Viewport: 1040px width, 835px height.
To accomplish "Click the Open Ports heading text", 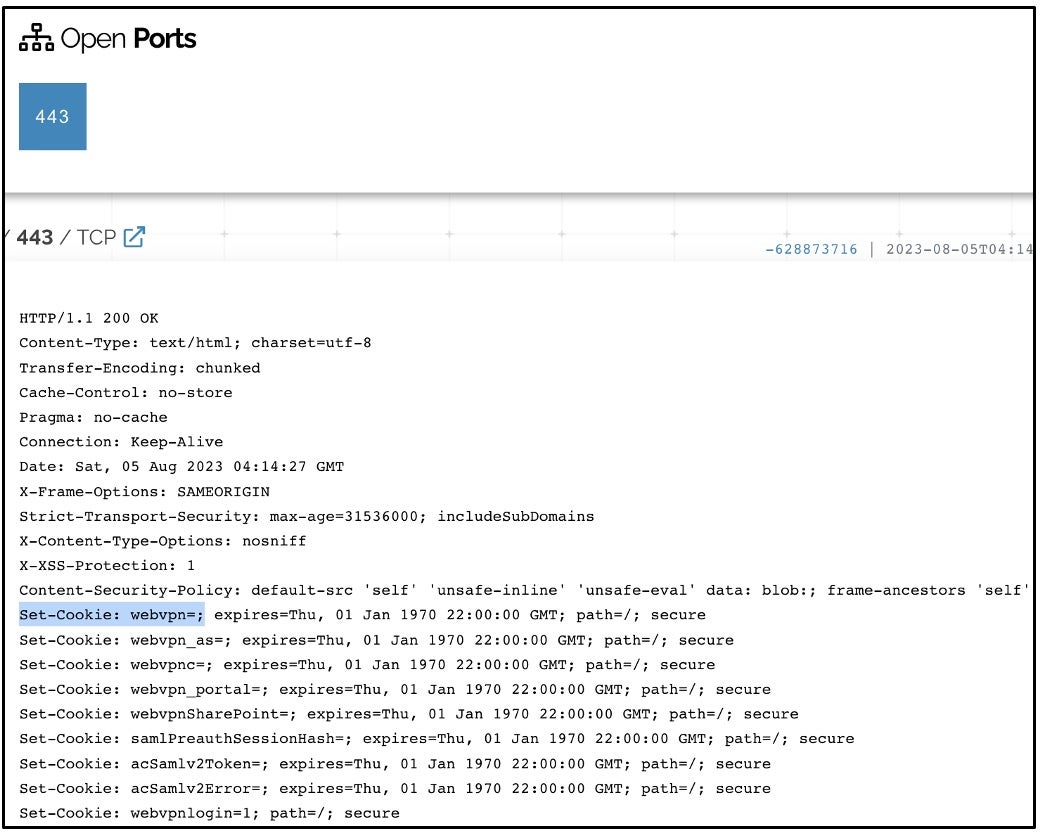I will tap(128, 39).
